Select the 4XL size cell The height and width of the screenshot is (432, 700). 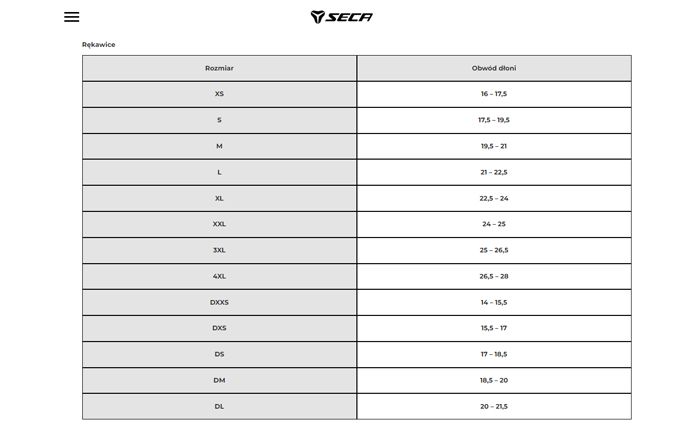click(x=219, y=276)
